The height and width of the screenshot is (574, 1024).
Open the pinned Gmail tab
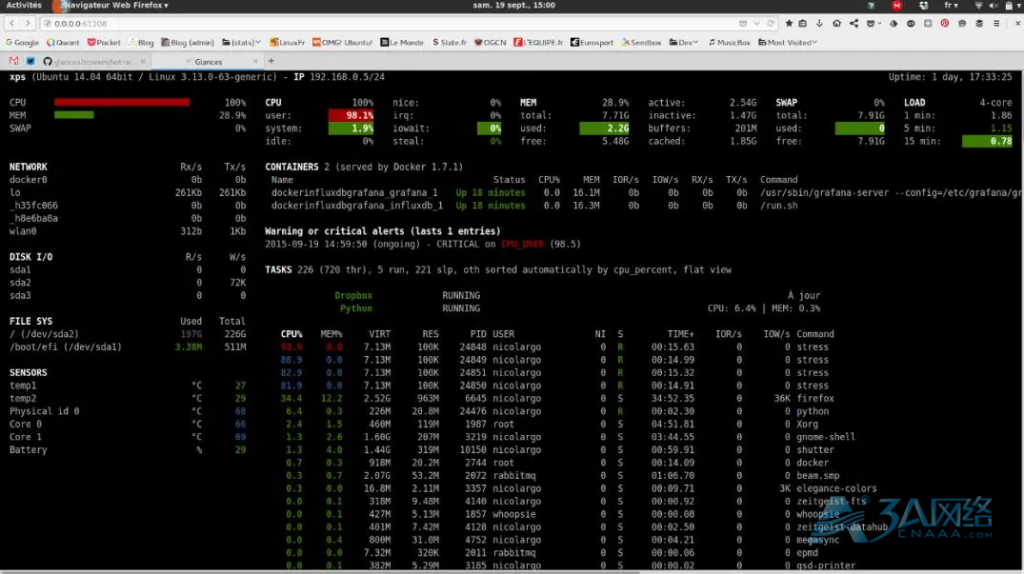pyautogui.click(x=14, y=61)
